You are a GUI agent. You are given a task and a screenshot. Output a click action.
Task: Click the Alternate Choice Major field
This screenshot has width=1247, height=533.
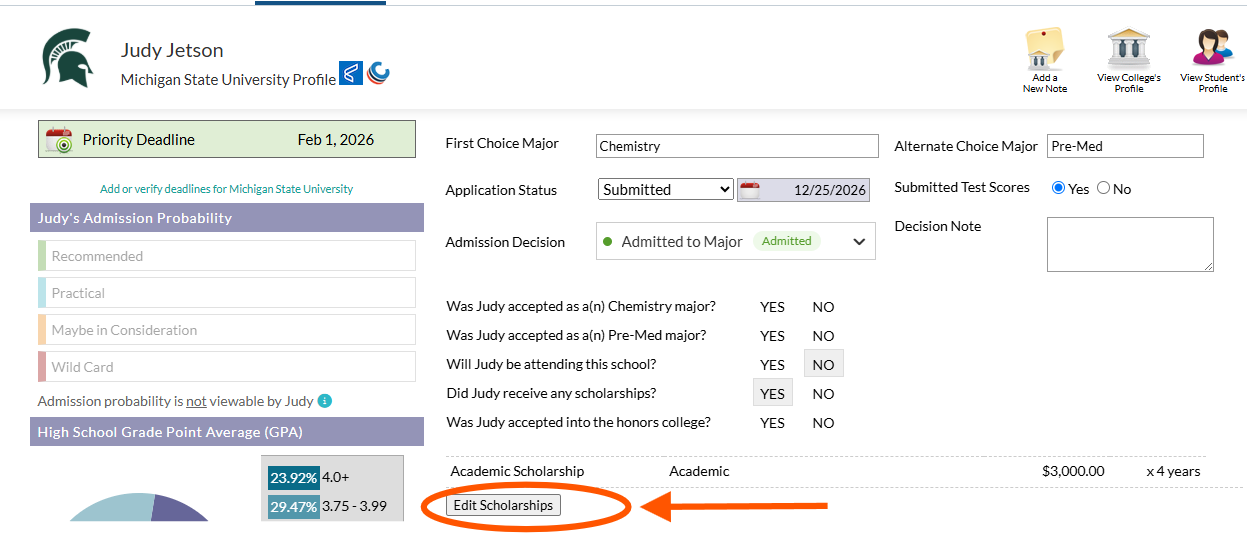[x=1125, y=146]
